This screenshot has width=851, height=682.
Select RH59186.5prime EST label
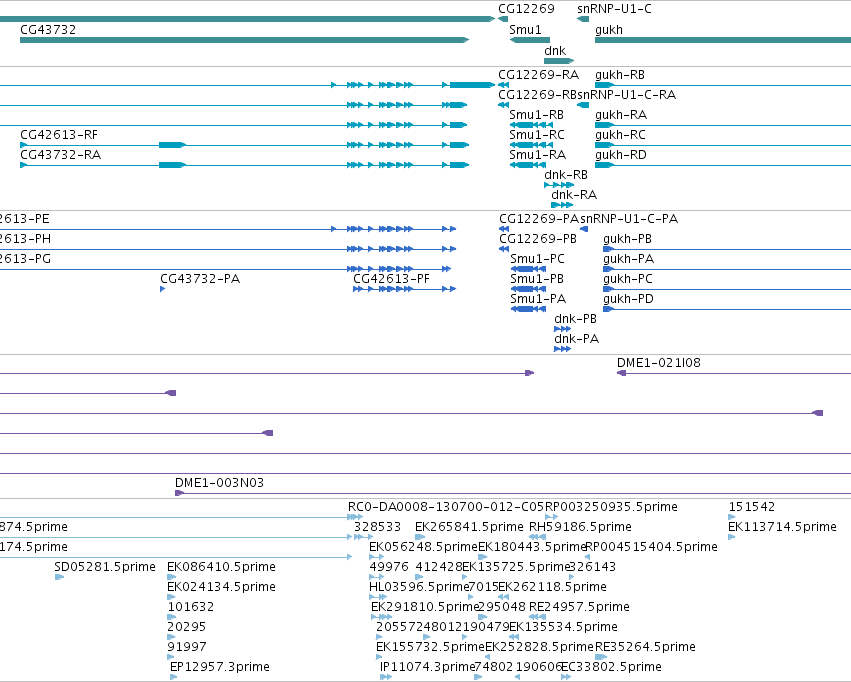(x=580, y=527)
